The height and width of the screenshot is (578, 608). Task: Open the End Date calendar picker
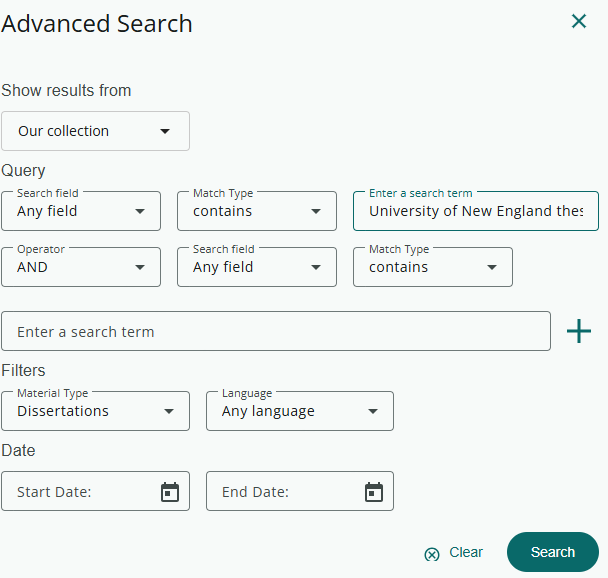pos(374,492)
